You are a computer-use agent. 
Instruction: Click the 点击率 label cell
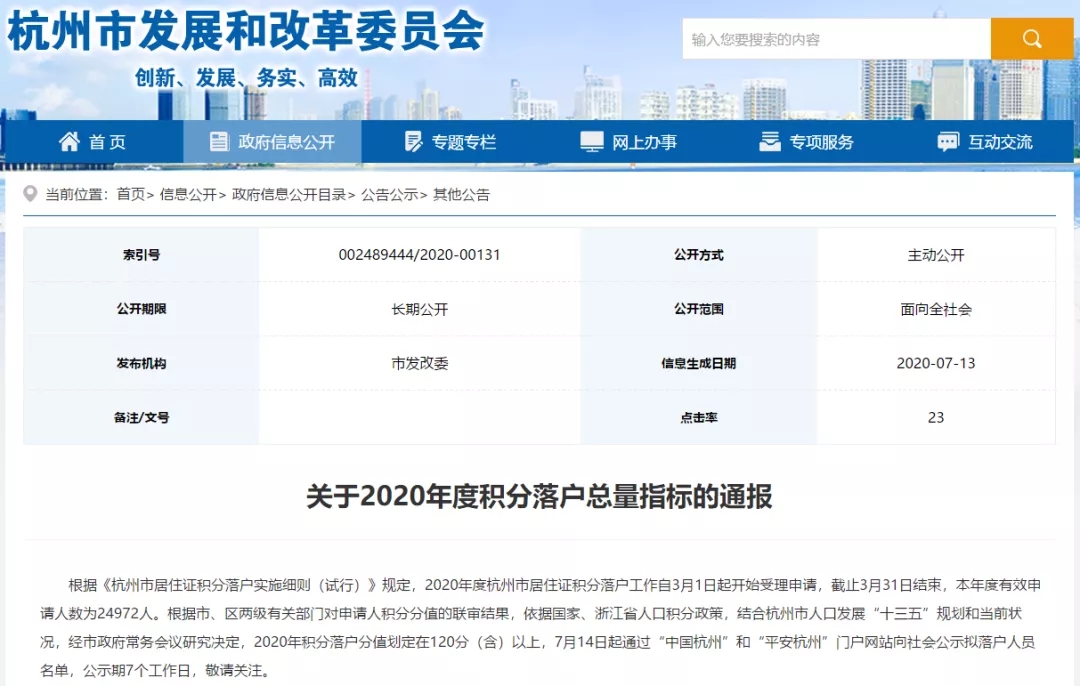[698, 417]
